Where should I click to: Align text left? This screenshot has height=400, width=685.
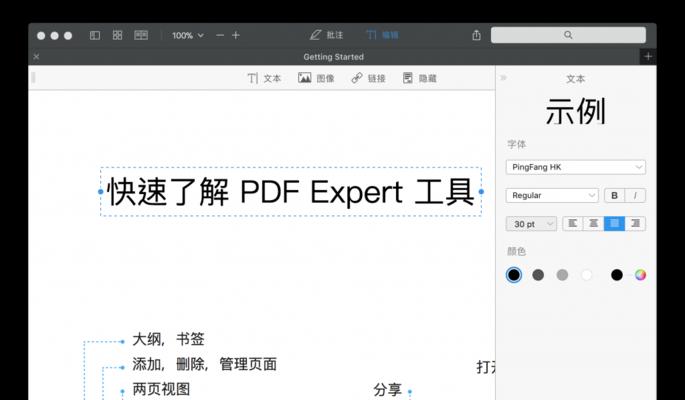(x=572, y=224)
